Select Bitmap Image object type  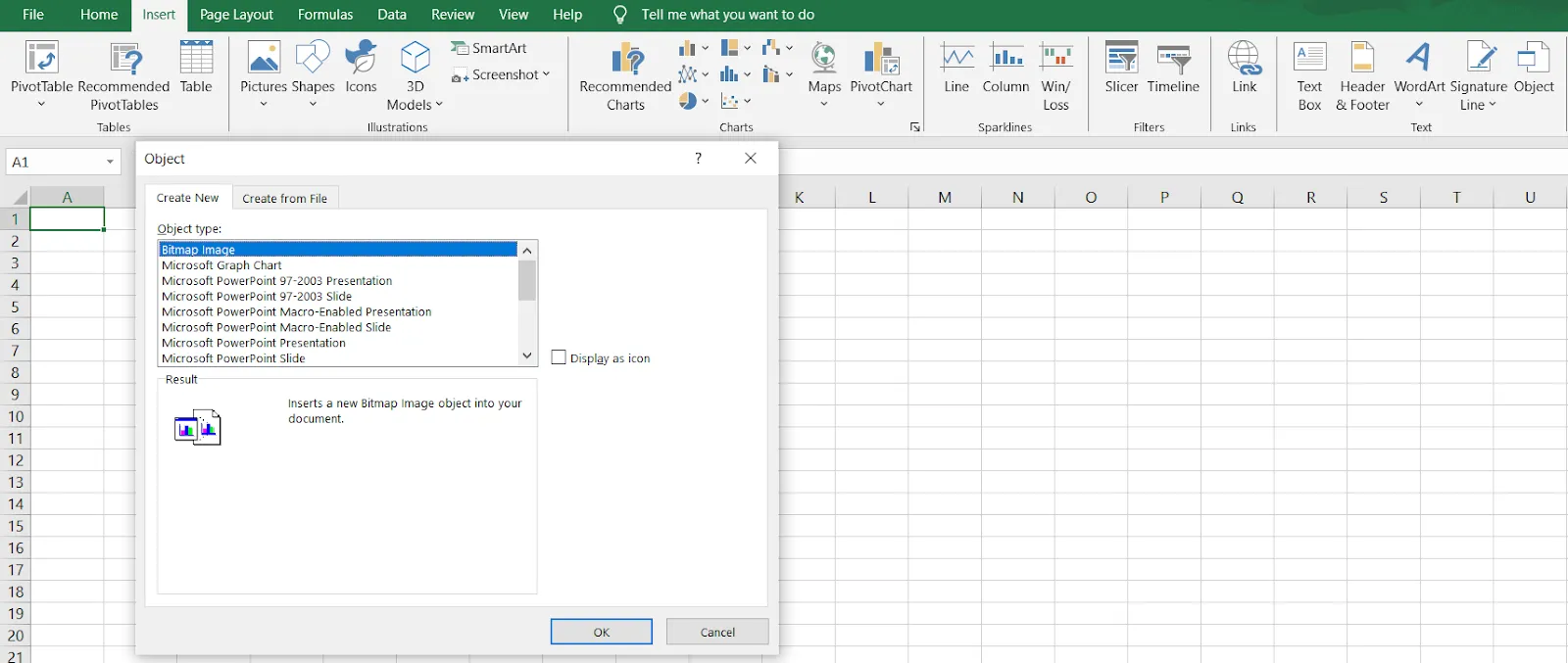(338, 250)
